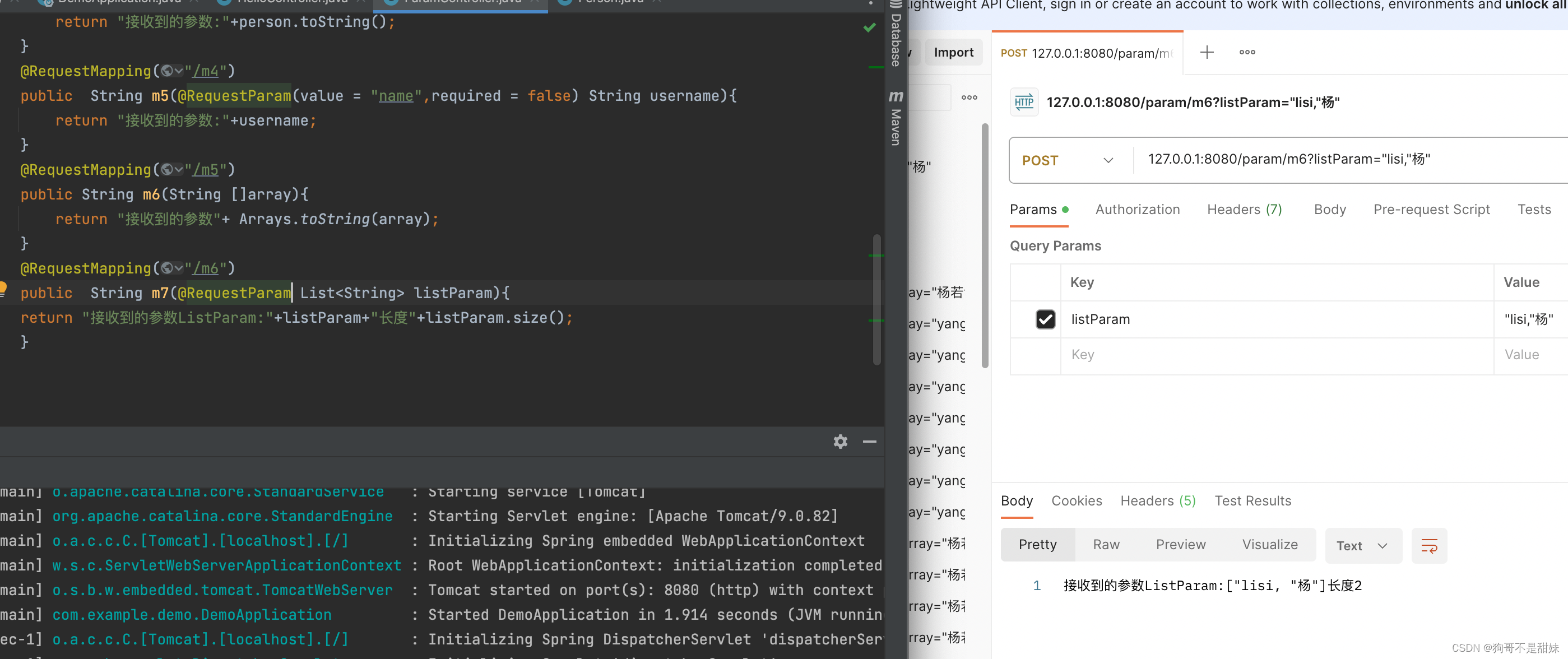This screenshot has width=1568, height=659.
Task: Click the HTTP request icon beside title
Action: 1024,102
